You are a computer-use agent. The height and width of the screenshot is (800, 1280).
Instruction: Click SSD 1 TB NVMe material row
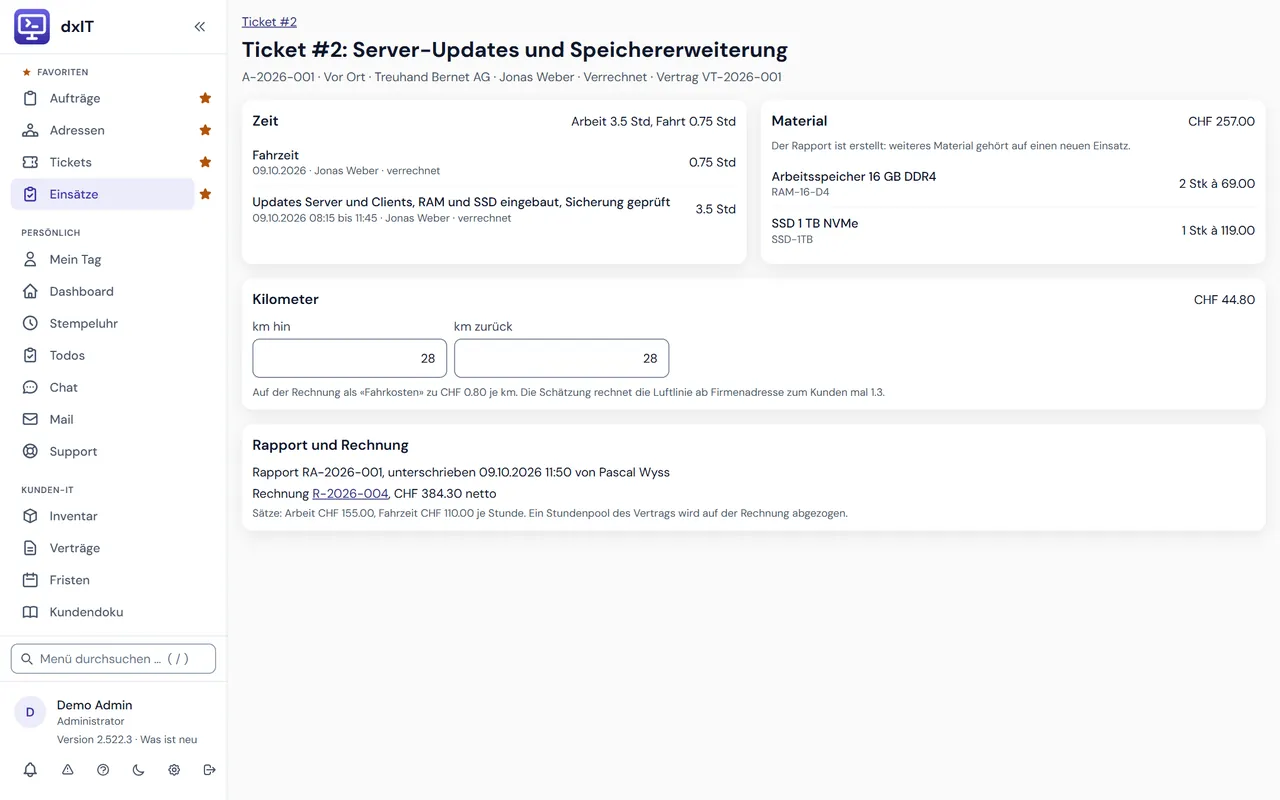(1013, 231)
